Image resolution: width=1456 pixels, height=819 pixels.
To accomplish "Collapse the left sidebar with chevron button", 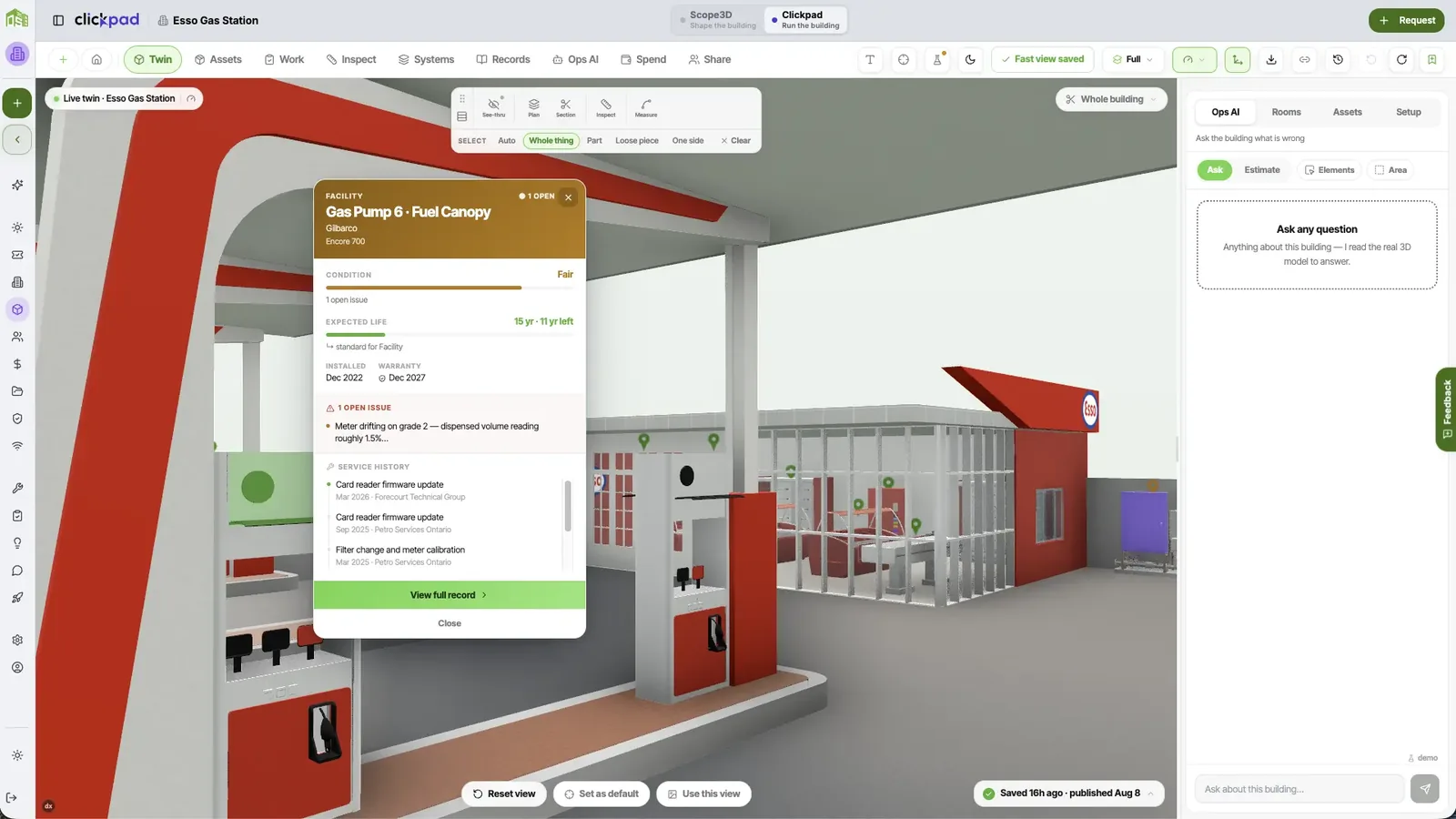I will click(x=17, y=139).
